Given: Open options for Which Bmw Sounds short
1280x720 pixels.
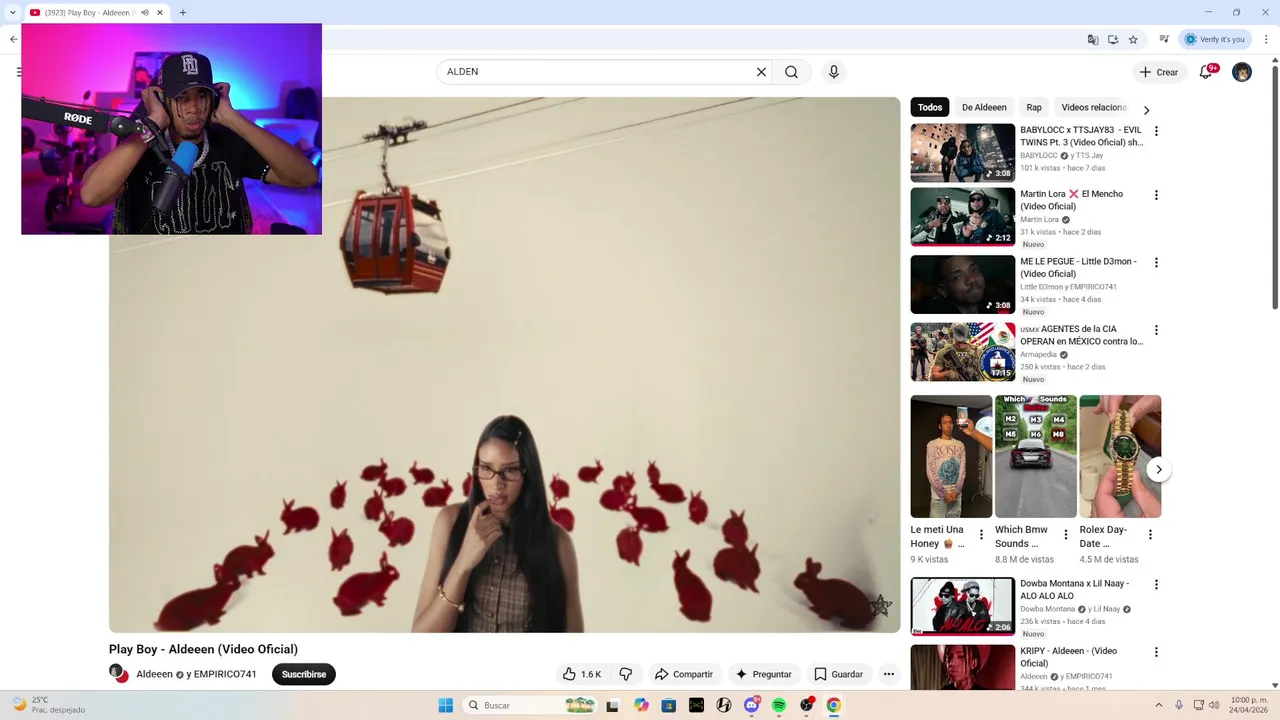Looking at the screenshot, I should (x=1065, y=535).
